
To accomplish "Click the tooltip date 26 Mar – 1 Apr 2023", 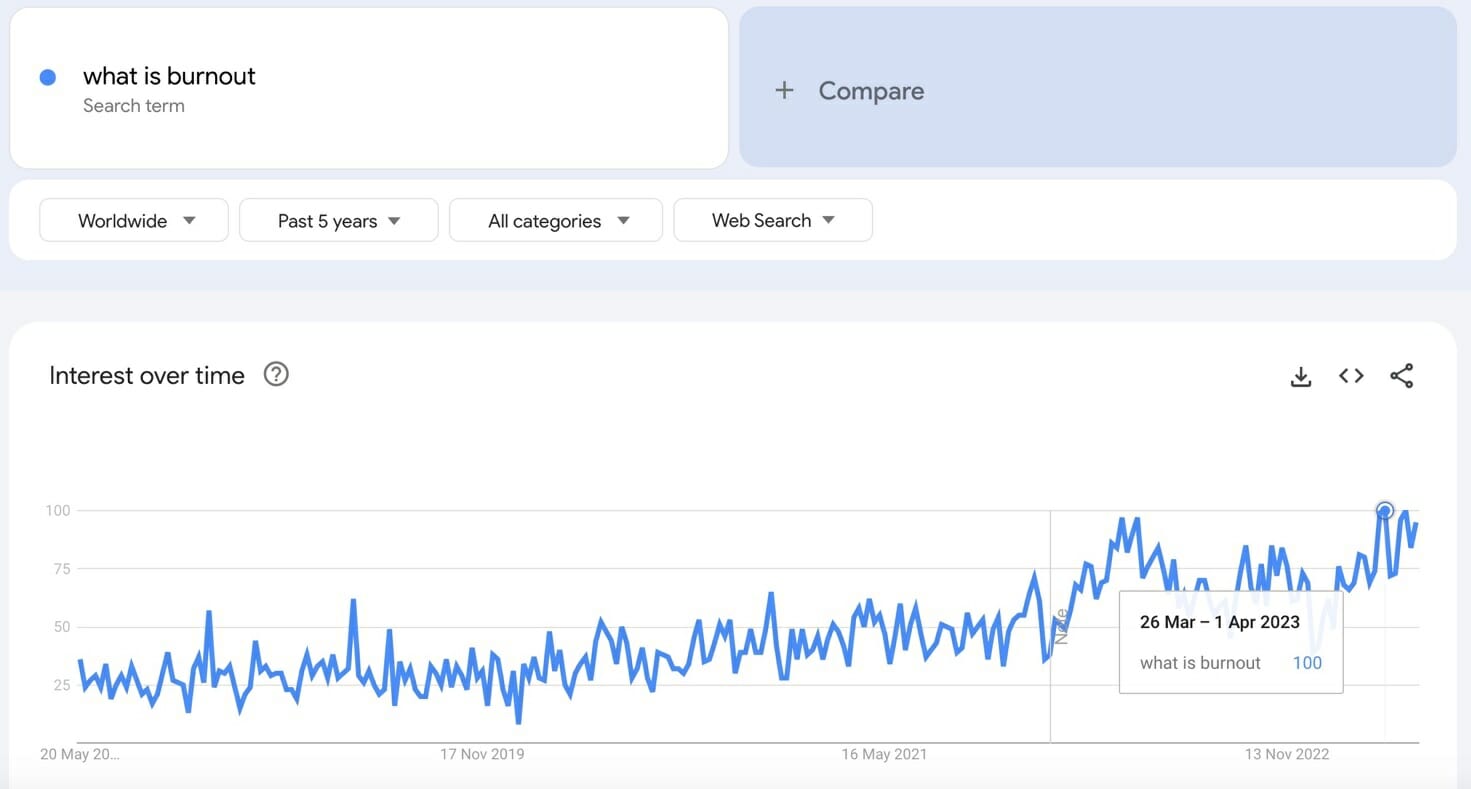I will (x=1219, y=622).
